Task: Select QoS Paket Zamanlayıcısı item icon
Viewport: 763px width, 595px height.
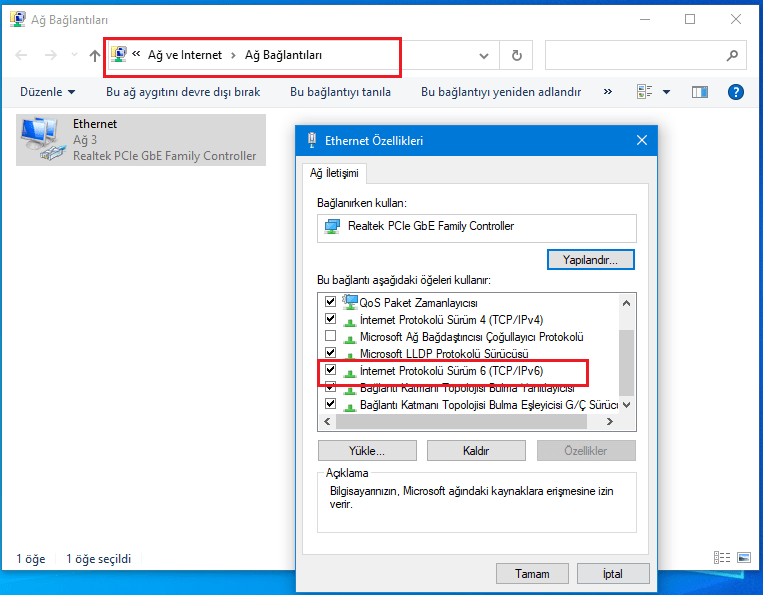Action: tap(349, 302)
